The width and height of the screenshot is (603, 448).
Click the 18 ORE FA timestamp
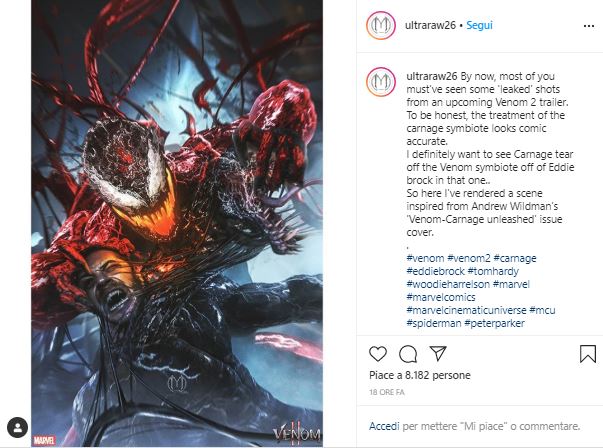click(387, 392)
